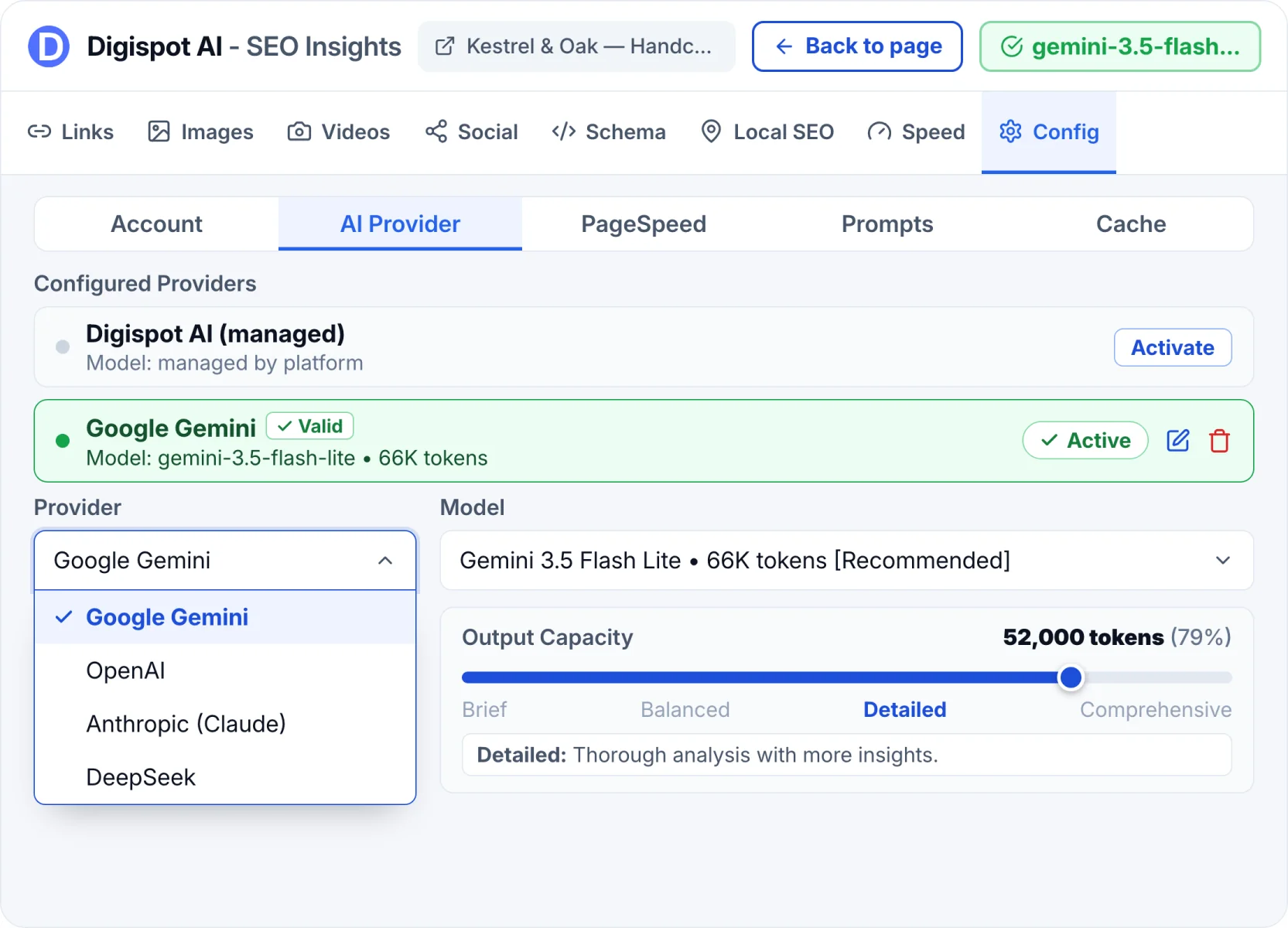This screenshot has height=928, width=1288.
Task: Switch to the Schema tab
Action: pyautogui.click(x=609, y=132)
